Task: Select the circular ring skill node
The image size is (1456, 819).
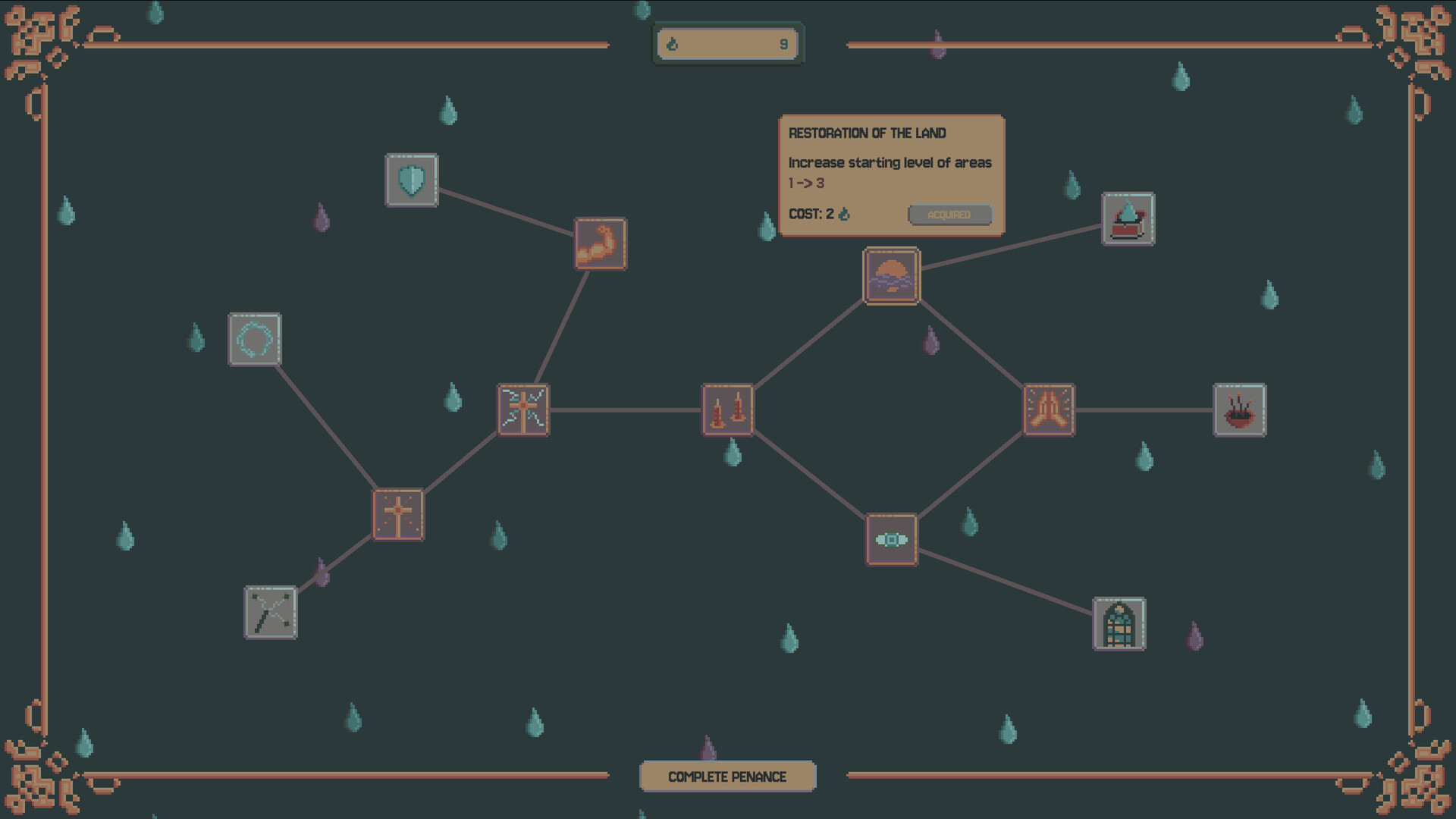Action: pyautogui.click(x=255, y=339)
